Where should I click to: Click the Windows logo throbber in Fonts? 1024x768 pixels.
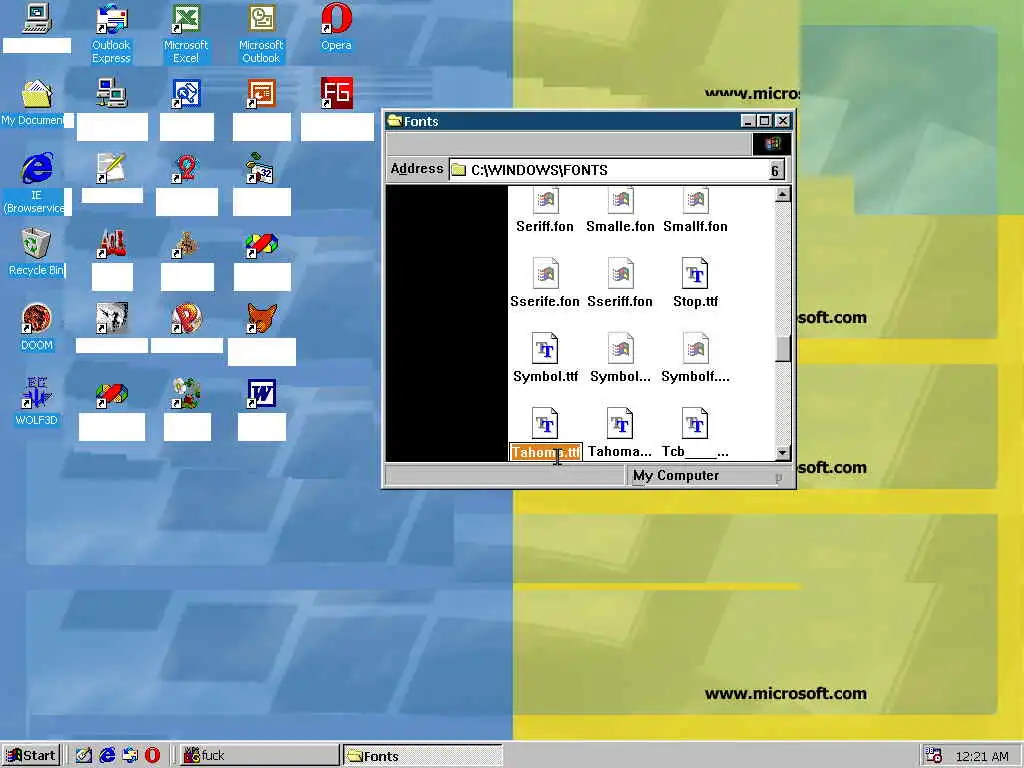coord(772,144)
